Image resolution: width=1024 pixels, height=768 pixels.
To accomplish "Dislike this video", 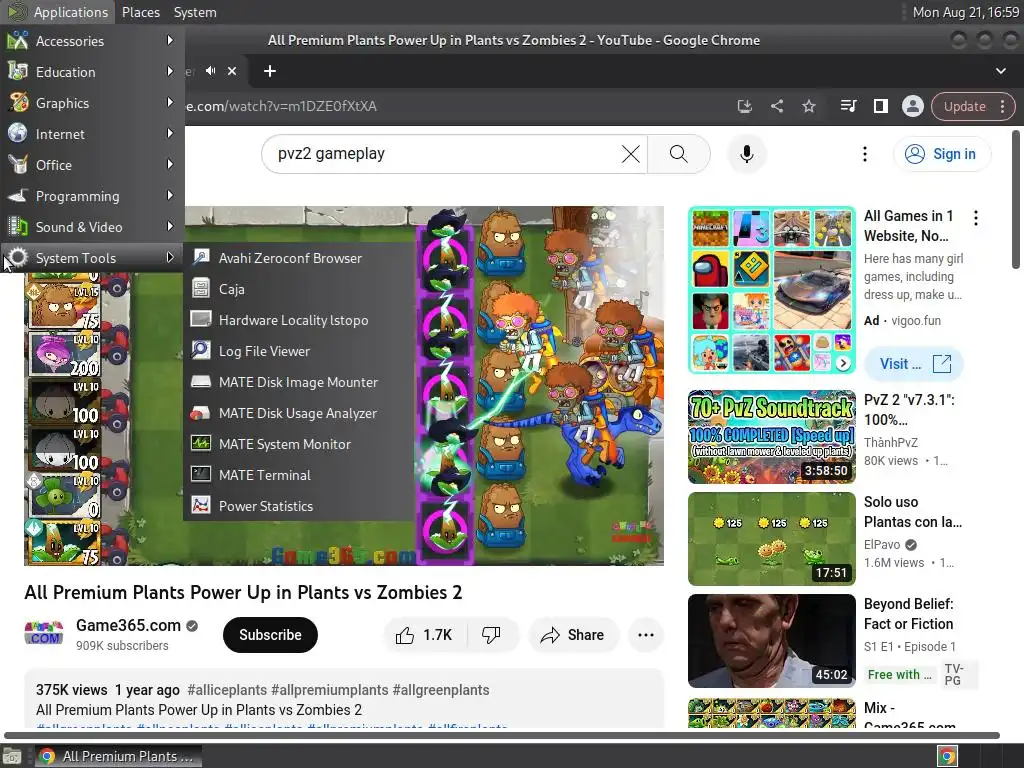I will (491, 635).
